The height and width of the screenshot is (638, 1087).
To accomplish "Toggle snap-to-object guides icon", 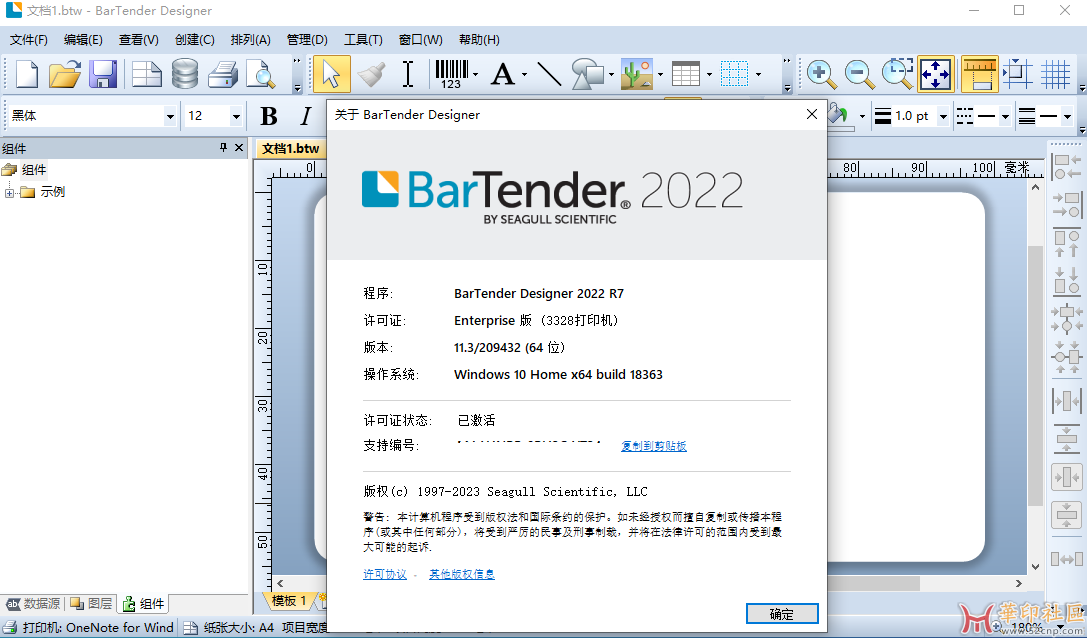I will click(x=1018, y=74).
